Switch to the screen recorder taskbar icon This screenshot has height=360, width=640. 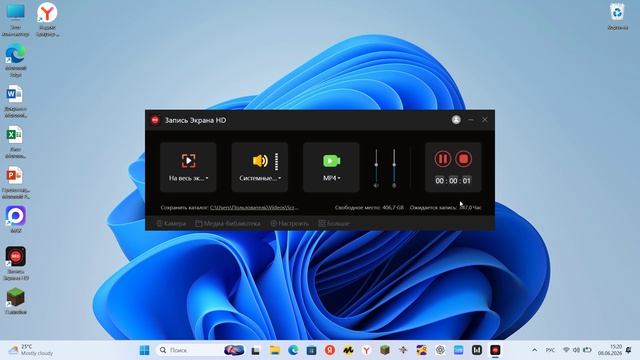pyautogui.click(x=495, y=350)
